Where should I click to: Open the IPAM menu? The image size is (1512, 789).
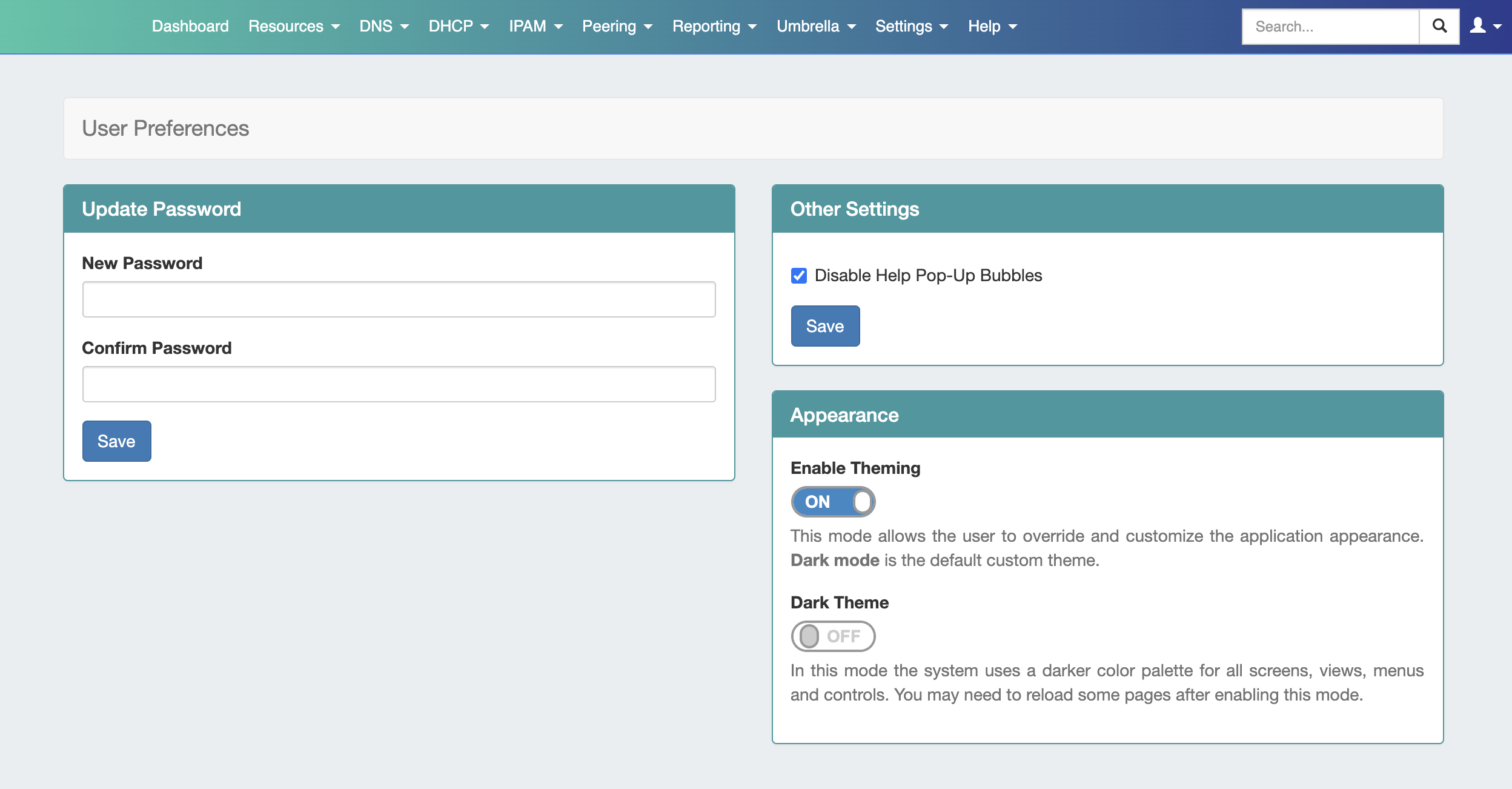pyautogui.click(x=535, y=26)
